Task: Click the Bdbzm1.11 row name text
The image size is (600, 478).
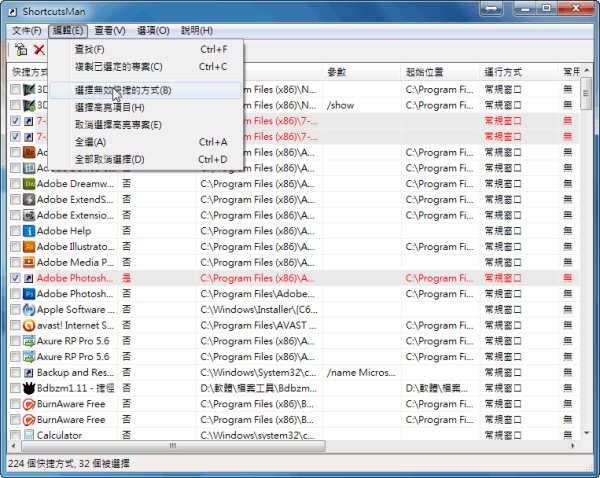Action: (x=75, y=388)
